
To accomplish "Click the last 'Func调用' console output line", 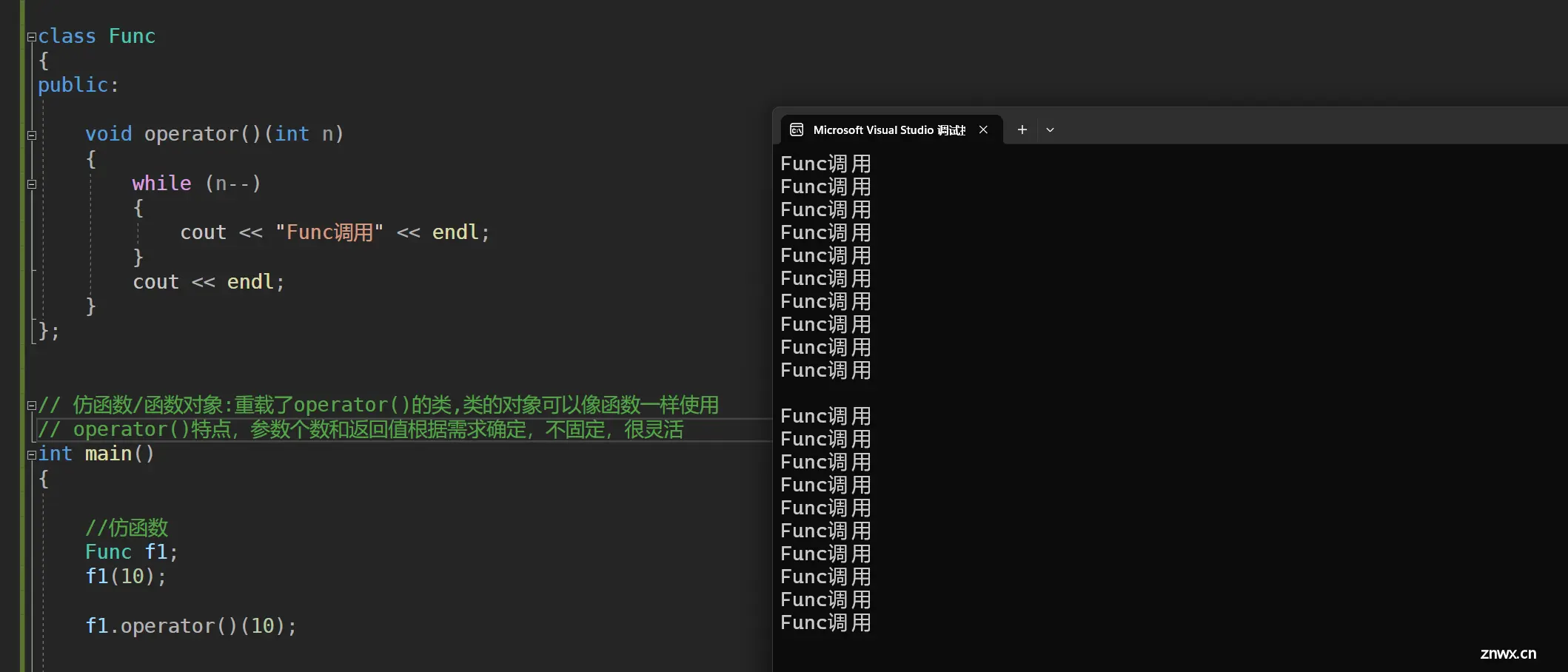I will coord(825,622).
